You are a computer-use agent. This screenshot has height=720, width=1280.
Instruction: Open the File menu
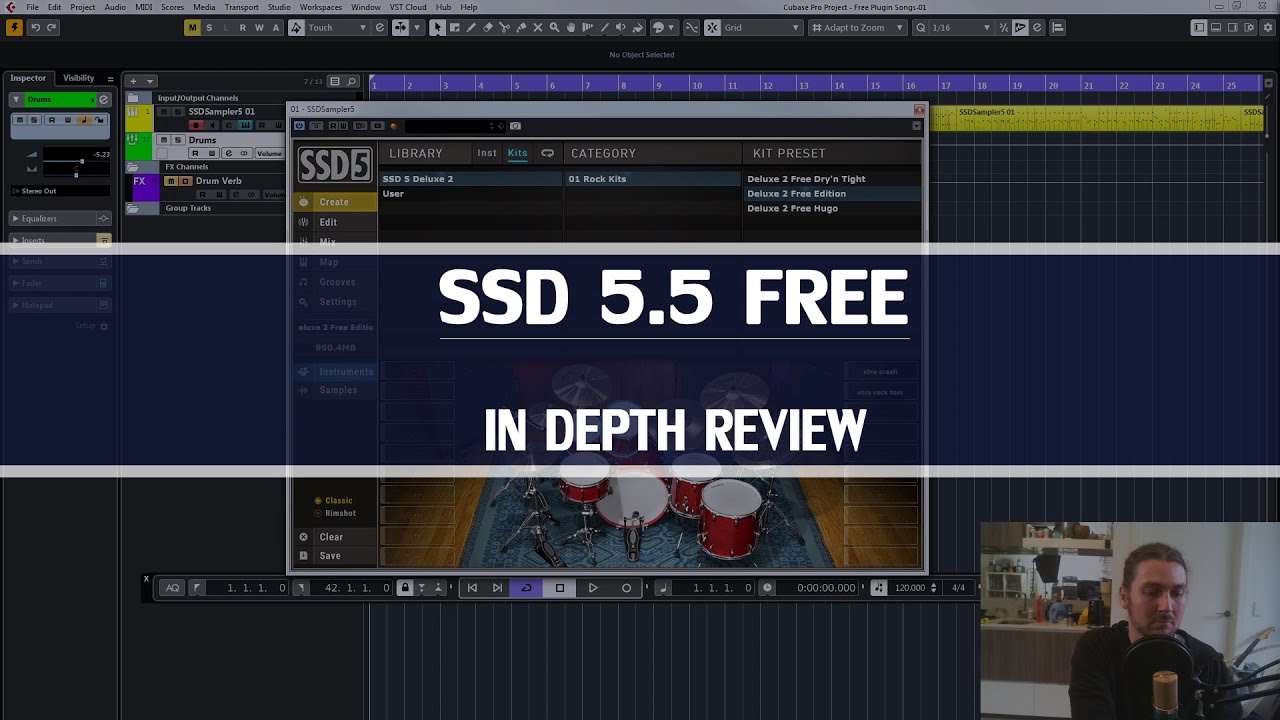pyautogui.click(x=32, y=7)
